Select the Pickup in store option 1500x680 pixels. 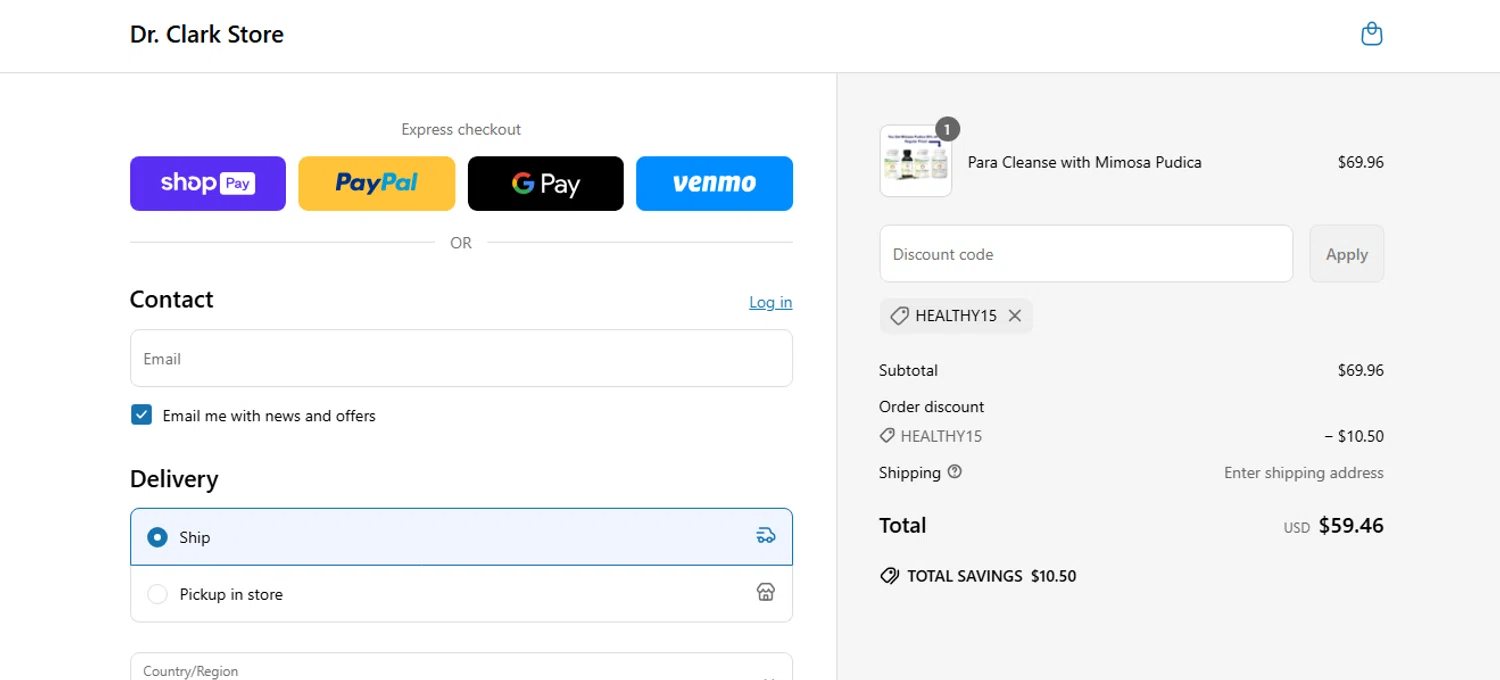click(x=461, y=594)
